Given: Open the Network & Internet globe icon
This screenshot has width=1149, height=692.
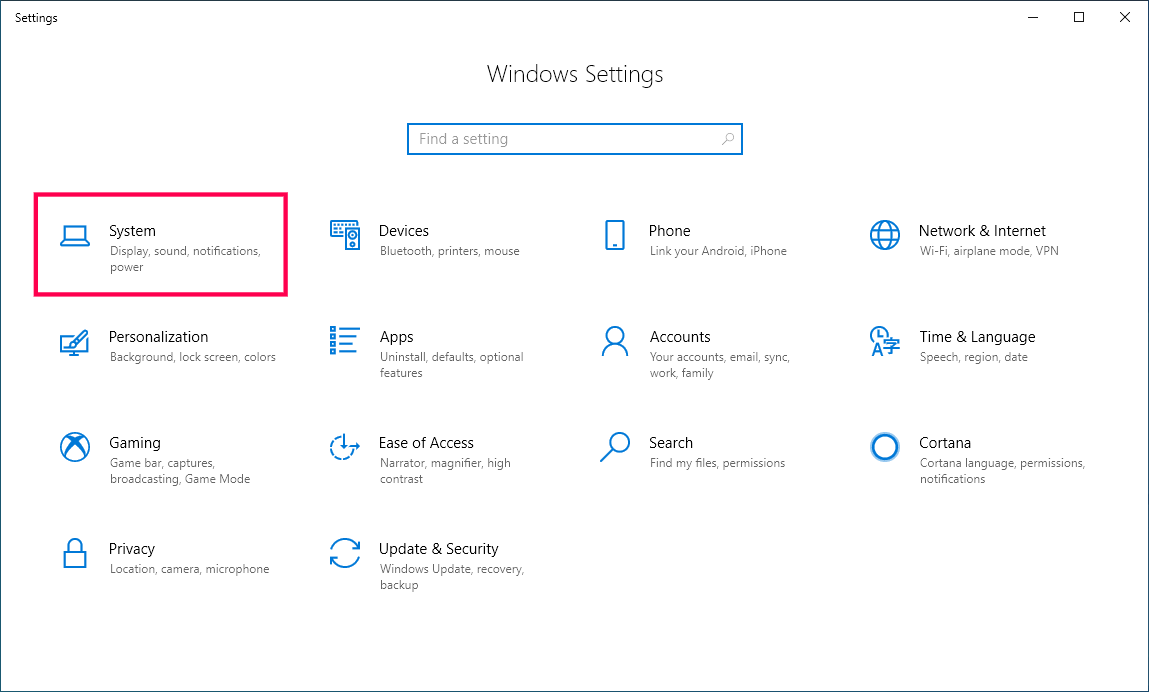Looking at the screenshot, I should (x=884, y=235).
